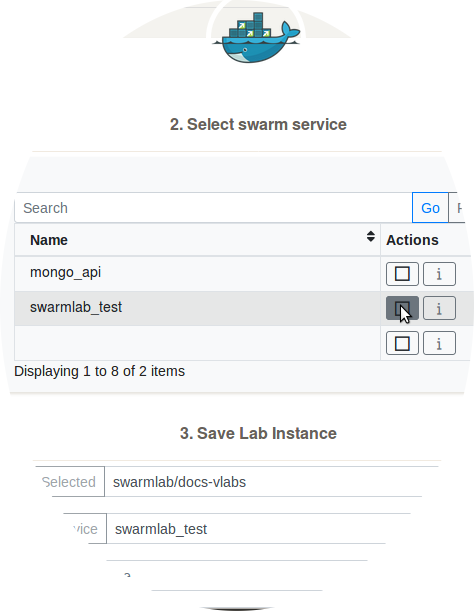Screen dimensions: 474x611
Task: Focus the Search input field
Action: [x=214, y=208]
